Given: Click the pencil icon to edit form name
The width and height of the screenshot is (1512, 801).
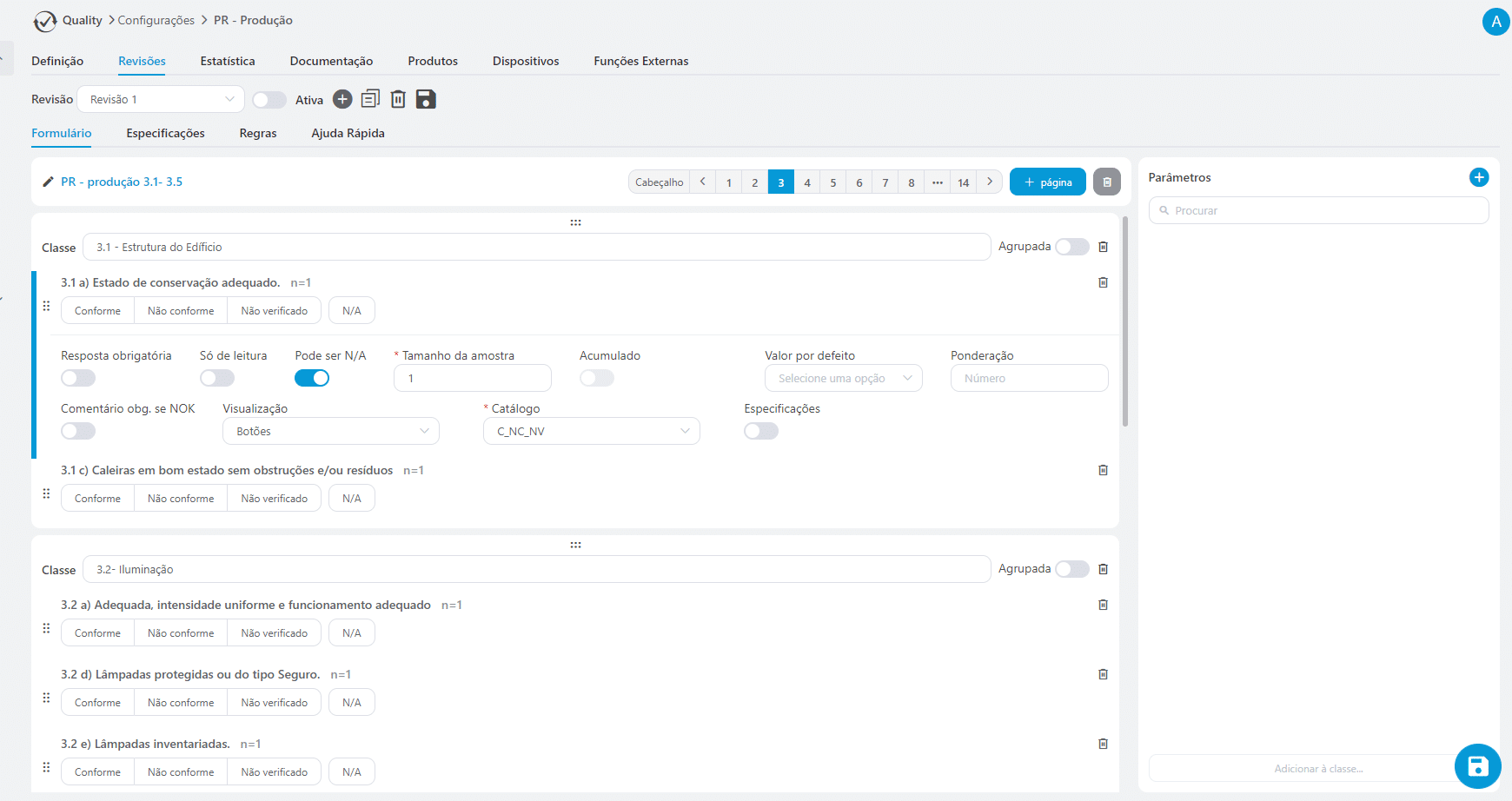Looking at the screenshot, I should coord(48,182).
